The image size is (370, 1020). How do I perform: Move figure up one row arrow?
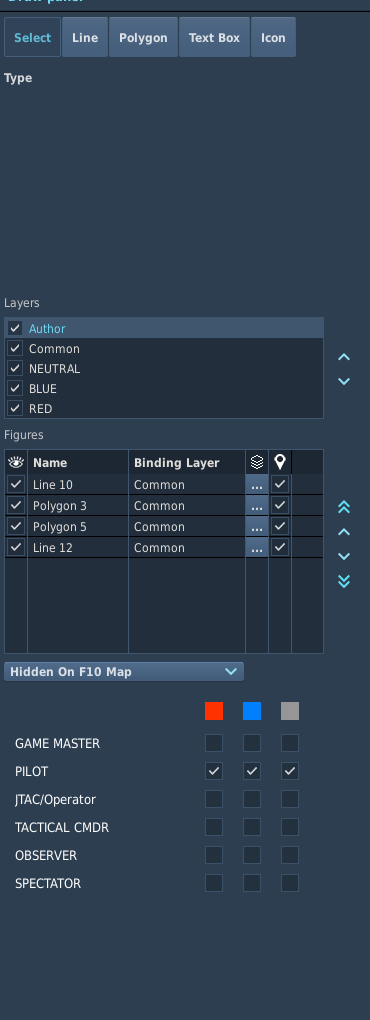[x=344, y=532]
